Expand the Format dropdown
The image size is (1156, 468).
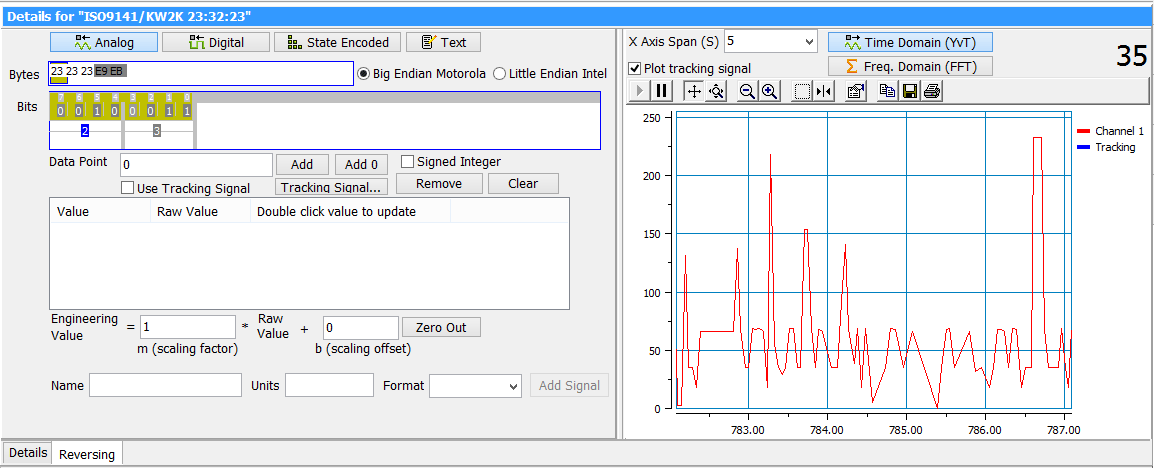coord(513,386)
